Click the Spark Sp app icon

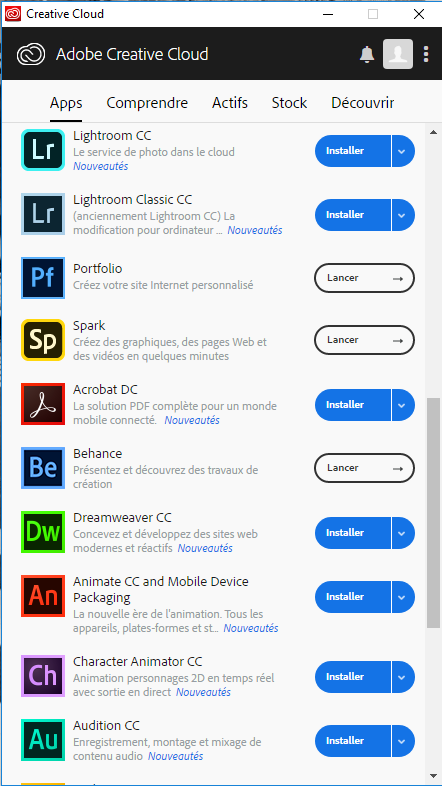(43, 340)
